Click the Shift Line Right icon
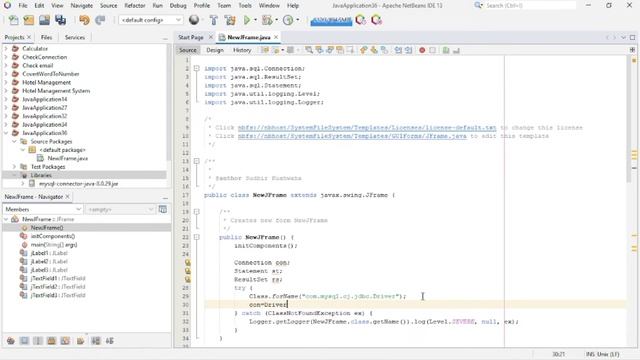The height and width of the screenshot is (360, 640). [408, 50]
